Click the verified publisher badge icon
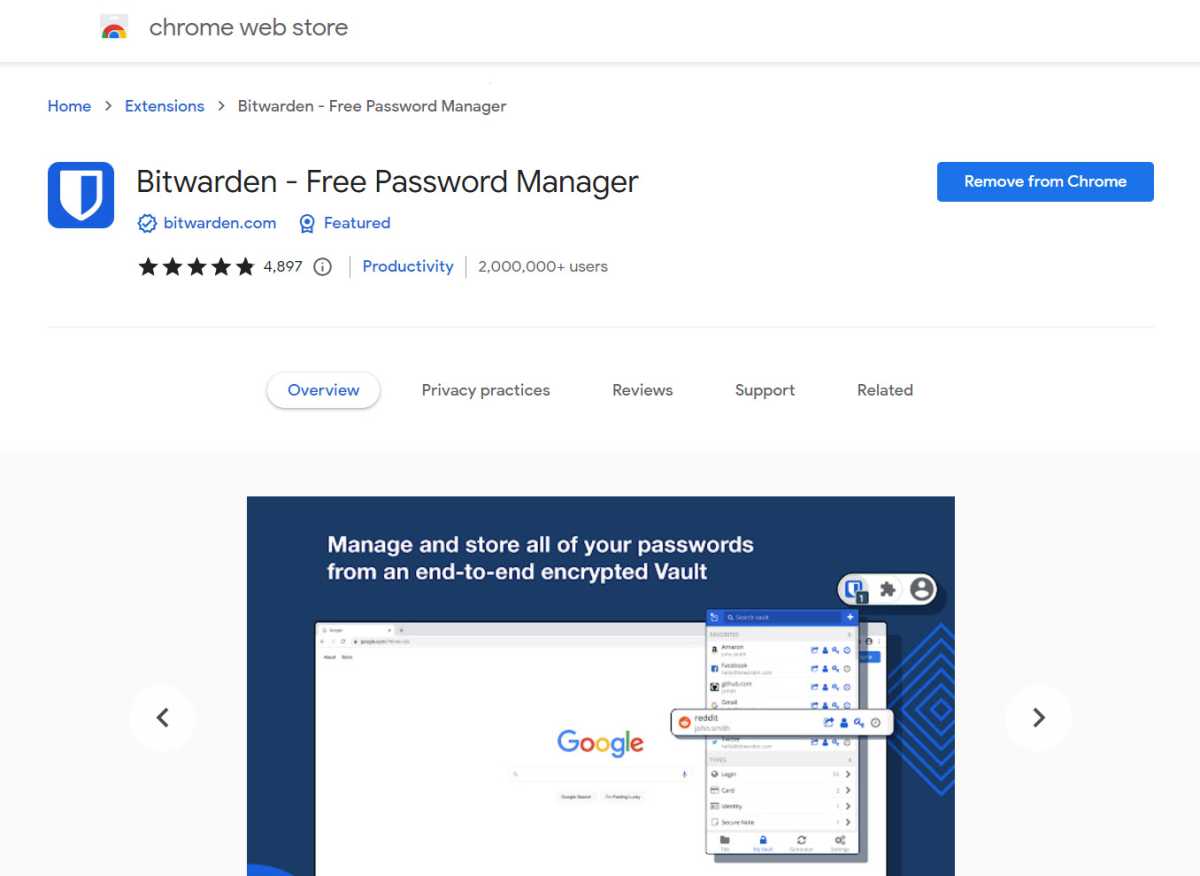The image size is (1200, 876). tap(147, 223)
